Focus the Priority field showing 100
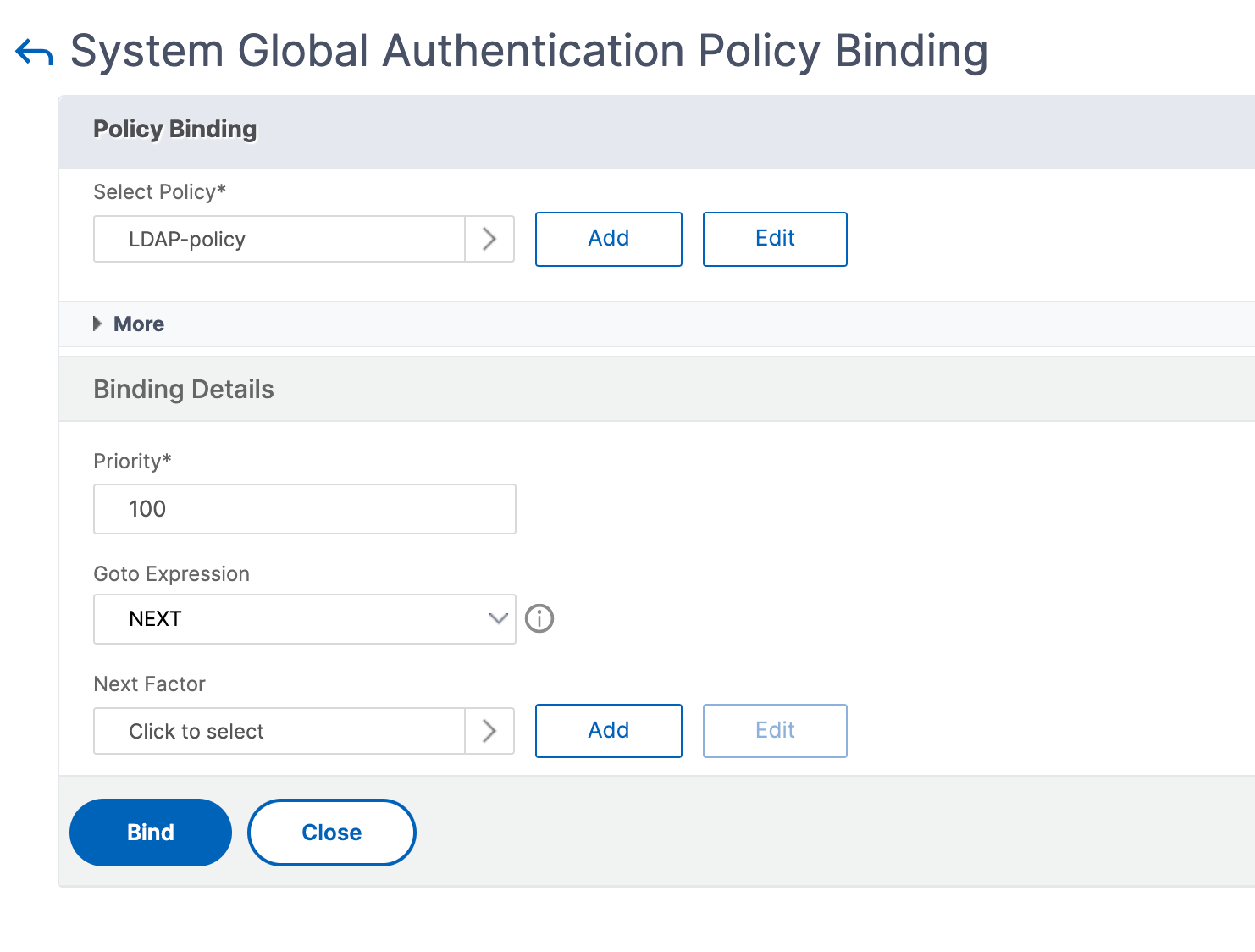Viewport: 1255px width, 952px height. pos(305,509)
